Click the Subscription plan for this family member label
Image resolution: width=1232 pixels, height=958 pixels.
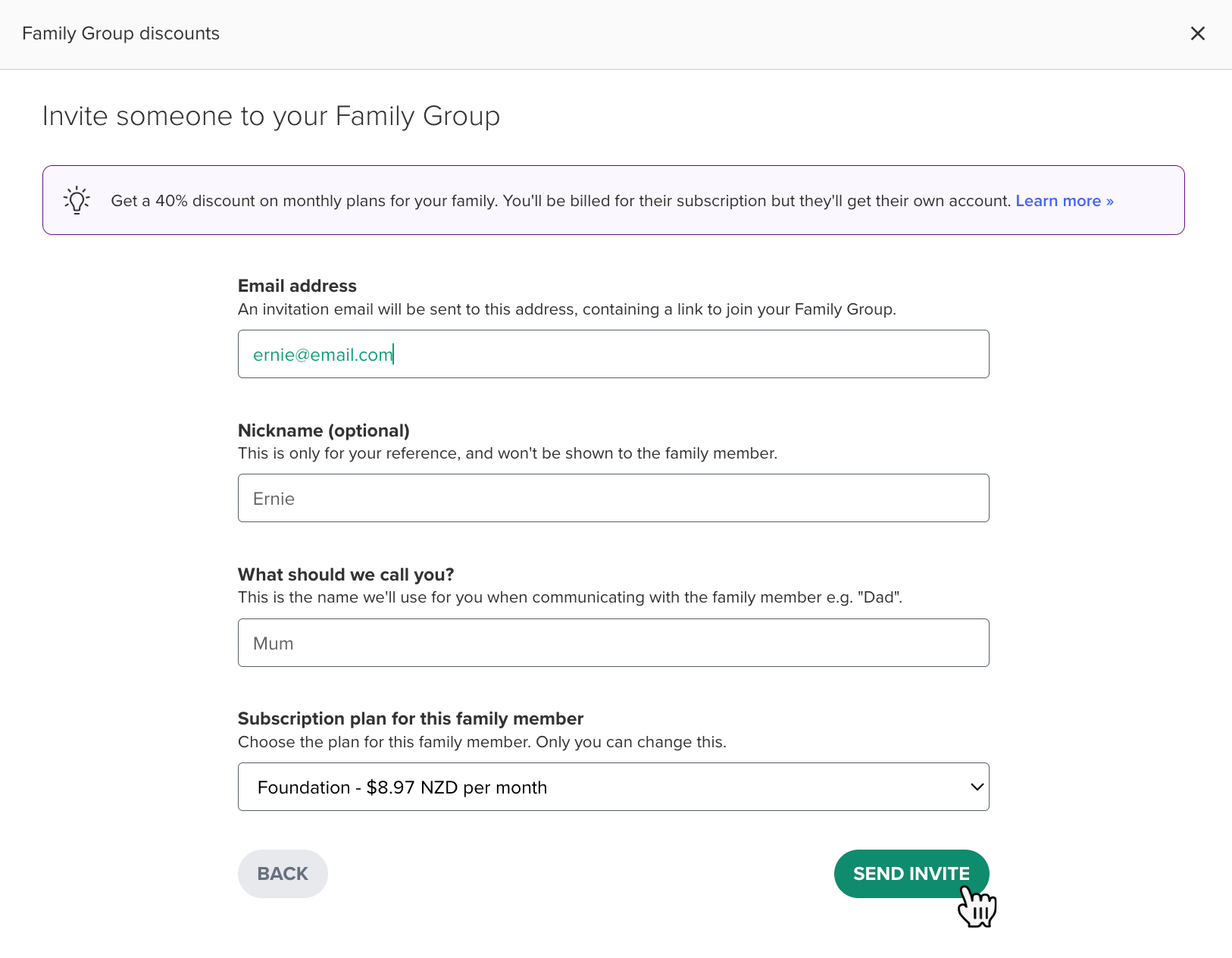(x=411, y=718)
